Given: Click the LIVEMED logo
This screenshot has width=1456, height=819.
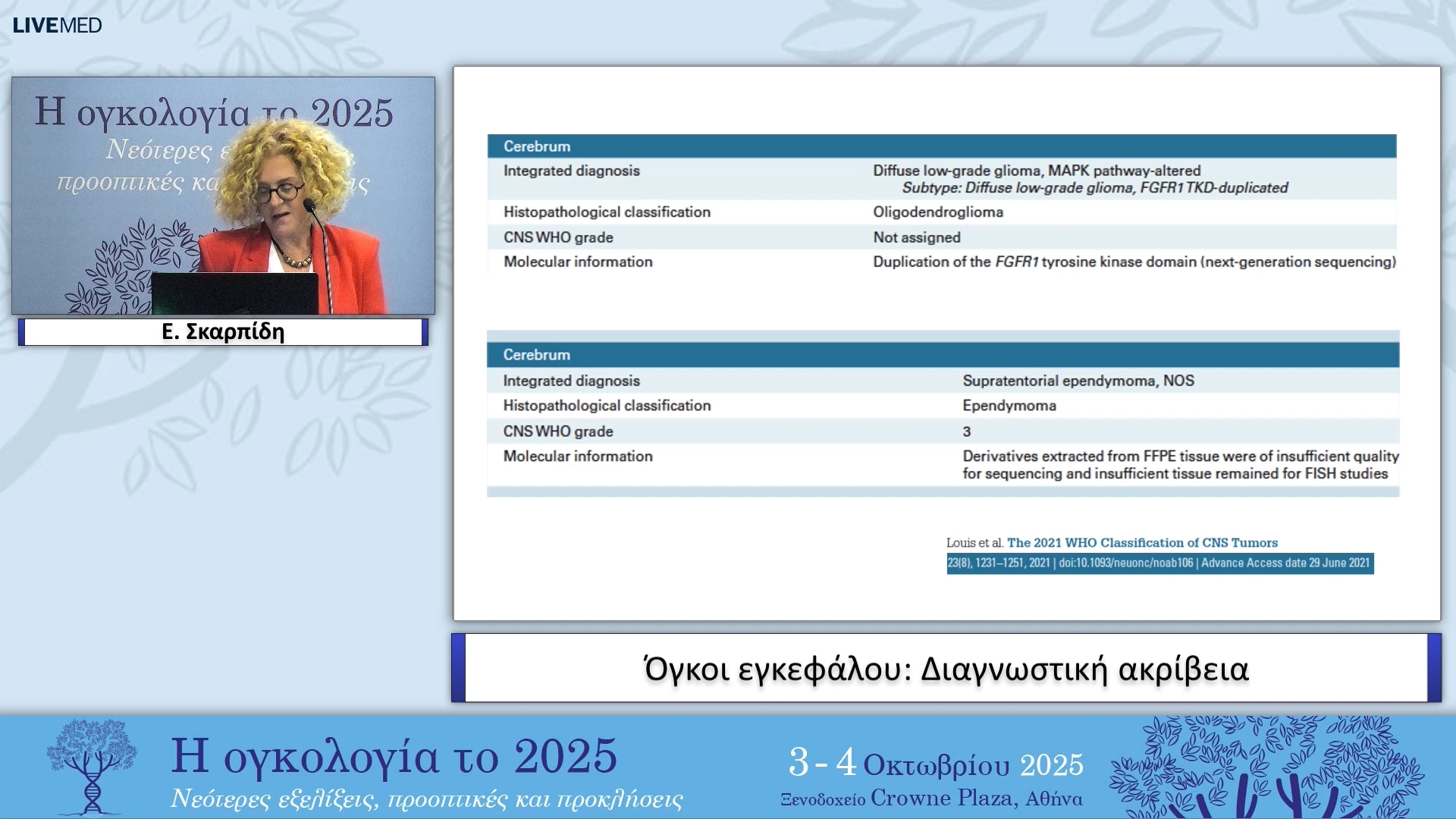Looking at the screenshot, I should pos(57,25).
